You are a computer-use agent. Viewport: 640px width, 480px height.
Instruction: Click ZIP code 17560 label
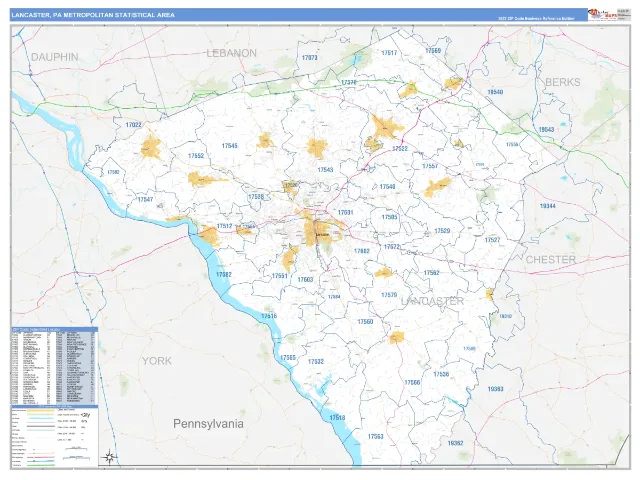point(365,322)
